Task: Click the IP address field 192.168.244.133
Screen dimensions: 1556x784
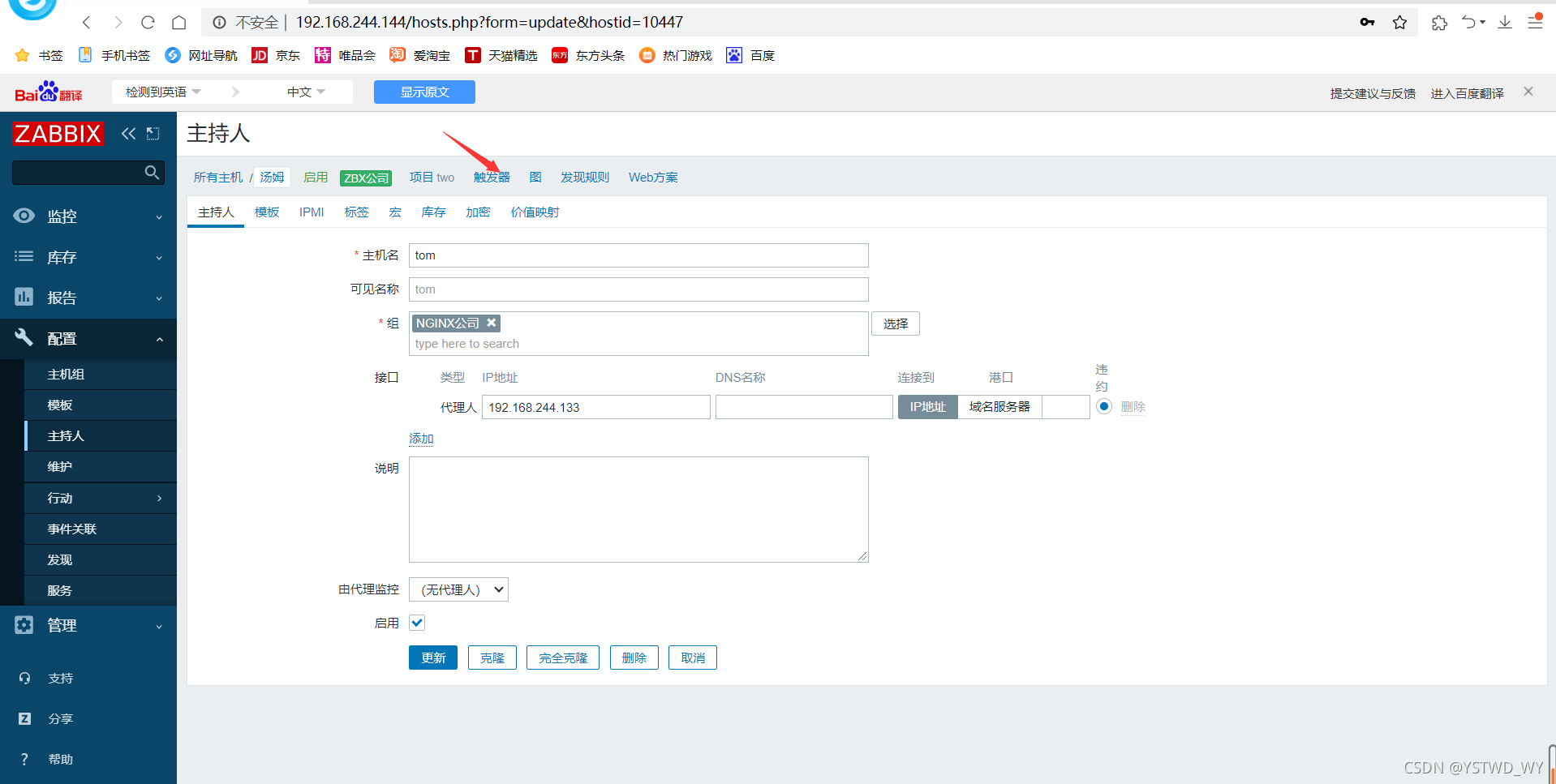Action: point(596,407)
